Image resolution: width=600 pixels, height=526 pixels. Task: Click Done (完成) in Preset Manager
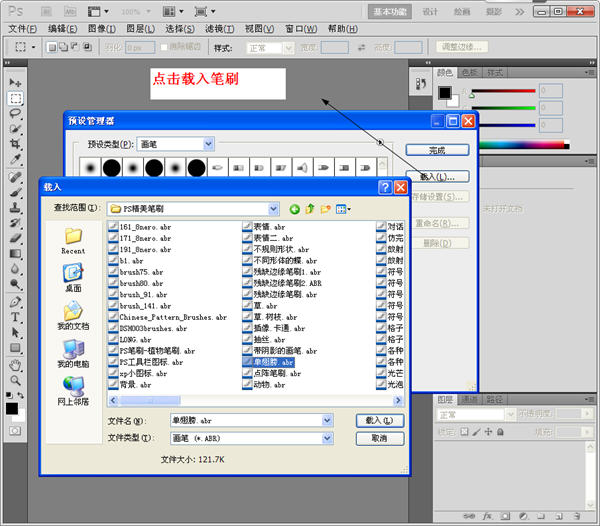(436, 150)
